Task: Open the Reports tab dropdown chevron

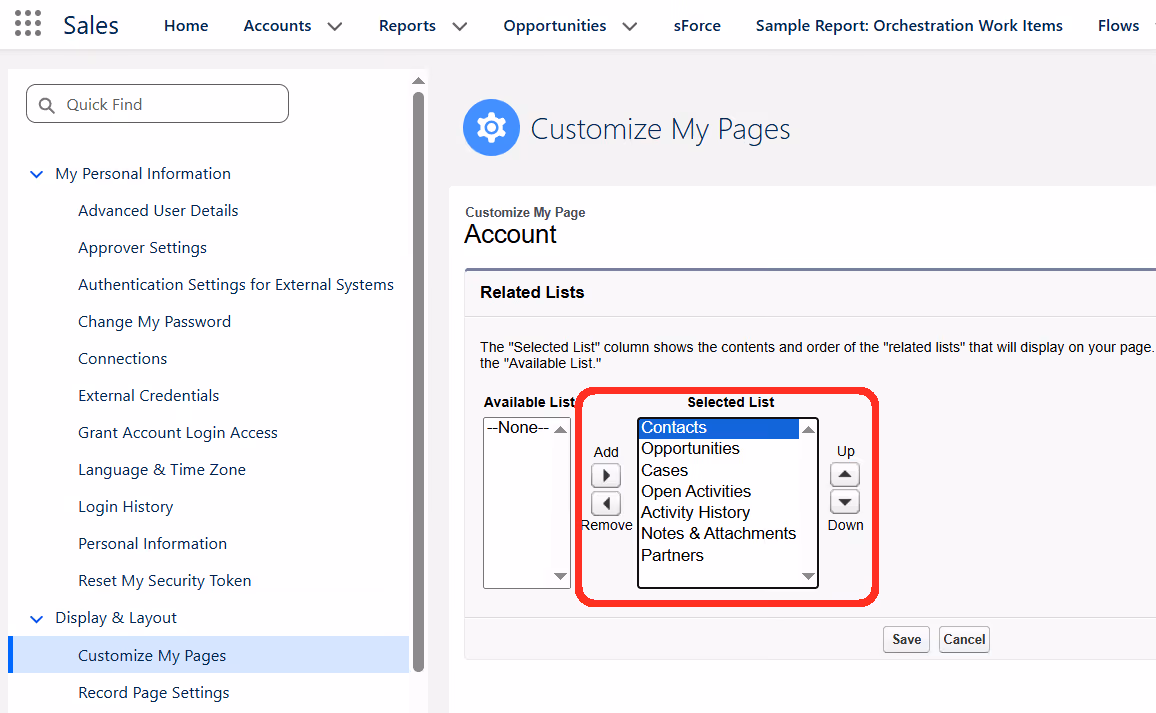Action: coord(460,27)
